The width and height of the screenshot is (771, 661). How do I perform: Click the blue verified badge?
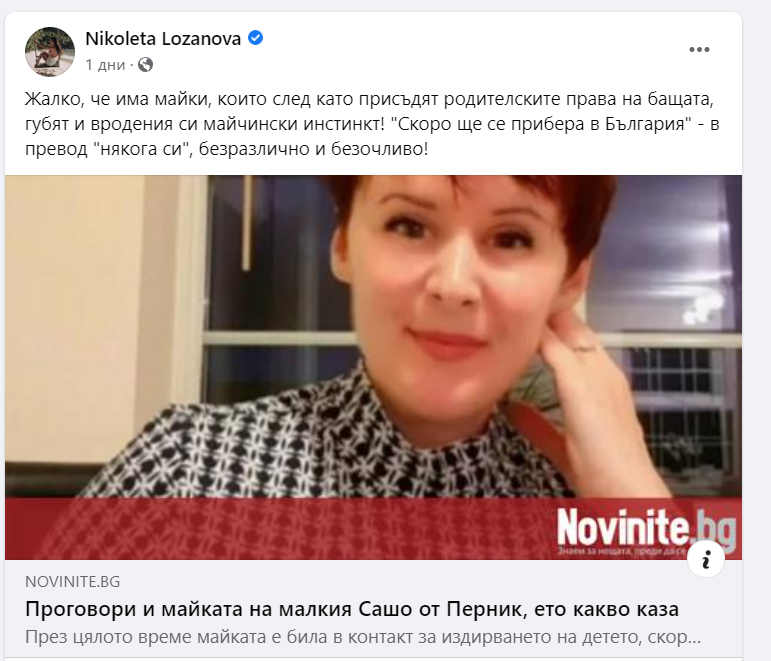[255, 38]
